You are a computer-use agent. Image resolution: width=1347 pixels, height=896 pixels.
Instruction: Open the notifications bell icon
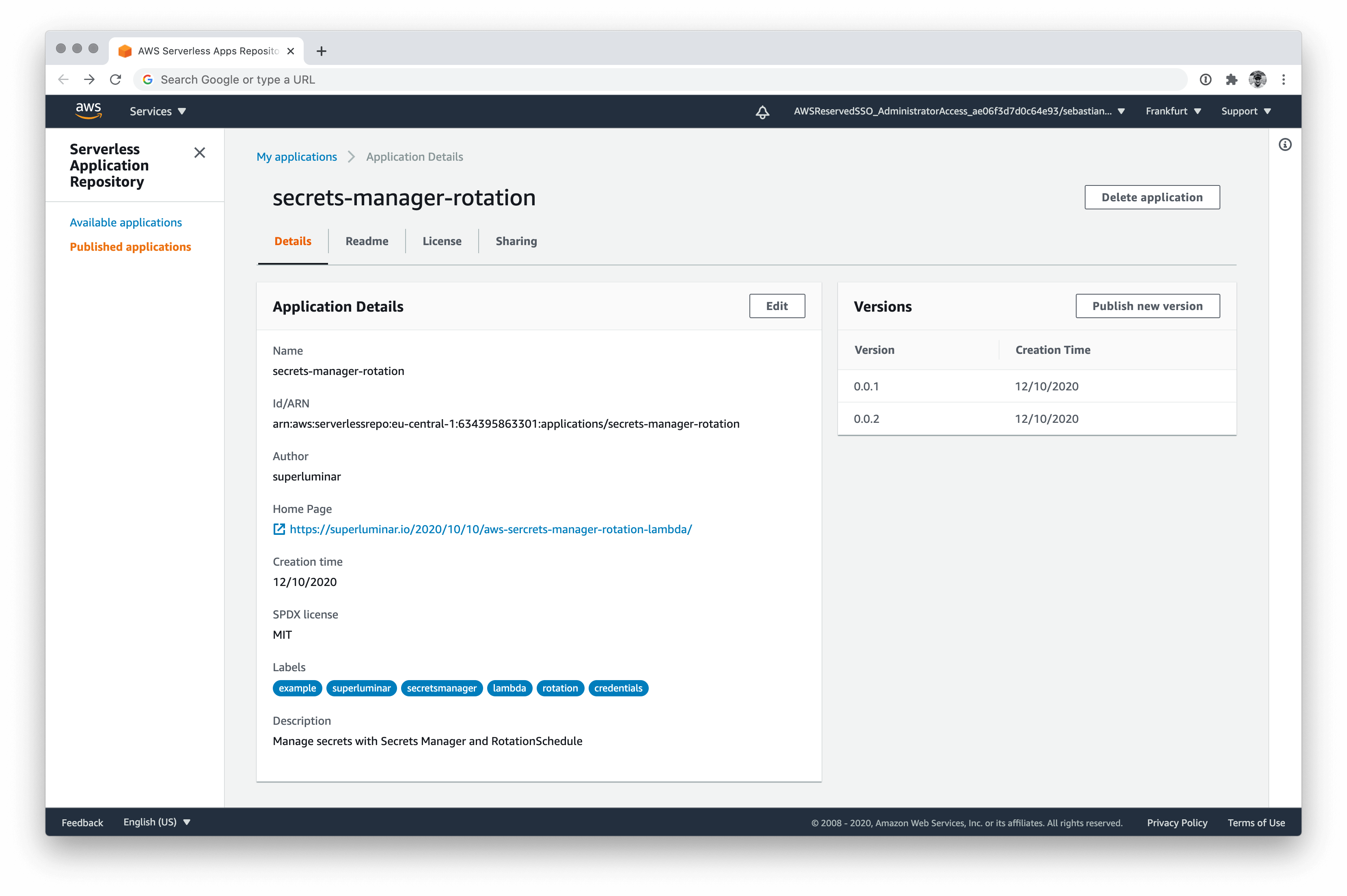pyautogui.click(x=762, y=112)
